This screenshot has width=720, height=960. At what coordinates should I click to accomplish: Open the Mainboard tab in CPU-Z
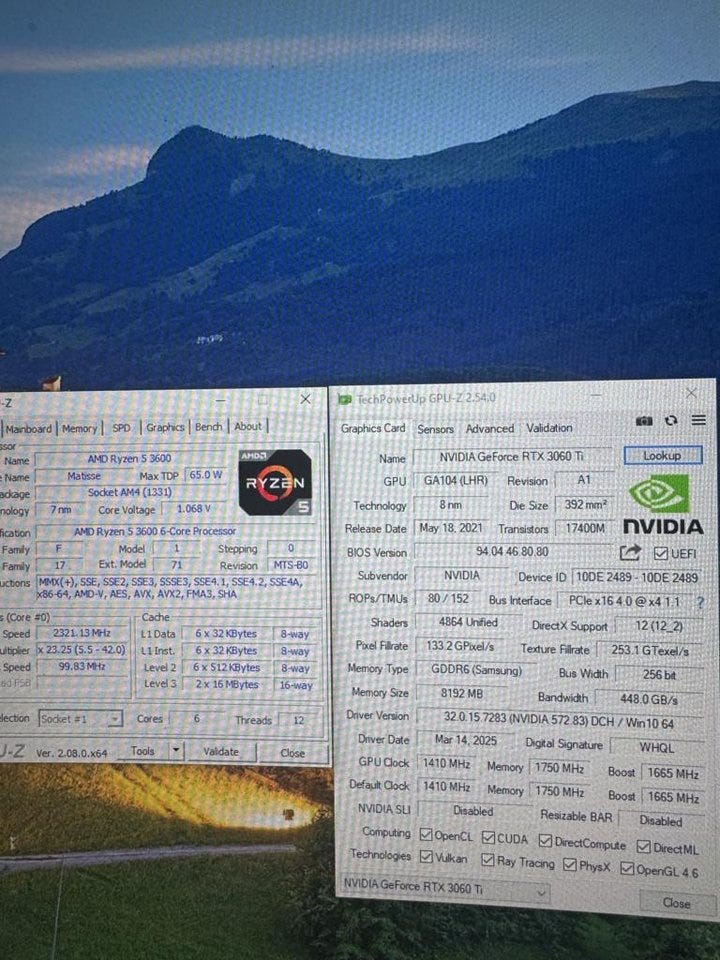[x=28, y=429]
